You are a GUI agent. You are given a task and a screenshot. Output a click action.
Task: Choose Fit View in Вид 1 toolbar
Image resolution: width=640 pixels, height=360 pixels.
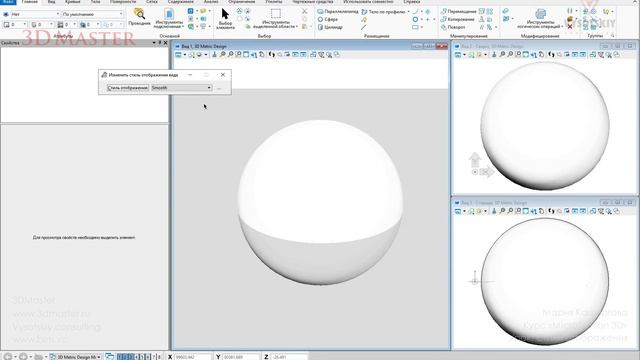(246, 55)
